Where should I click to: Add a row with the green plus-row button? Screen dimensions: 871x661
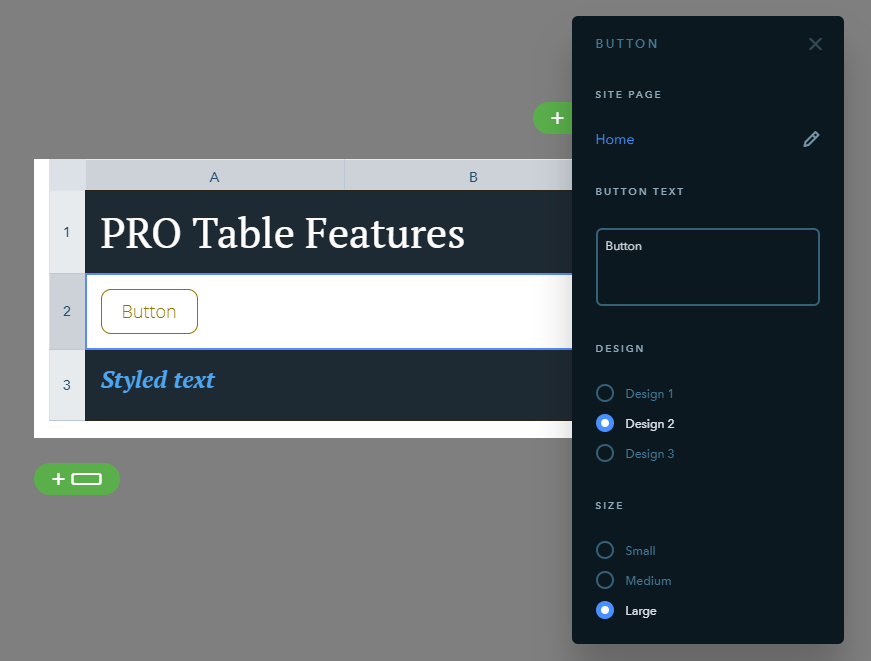click(x=77, y=479)
